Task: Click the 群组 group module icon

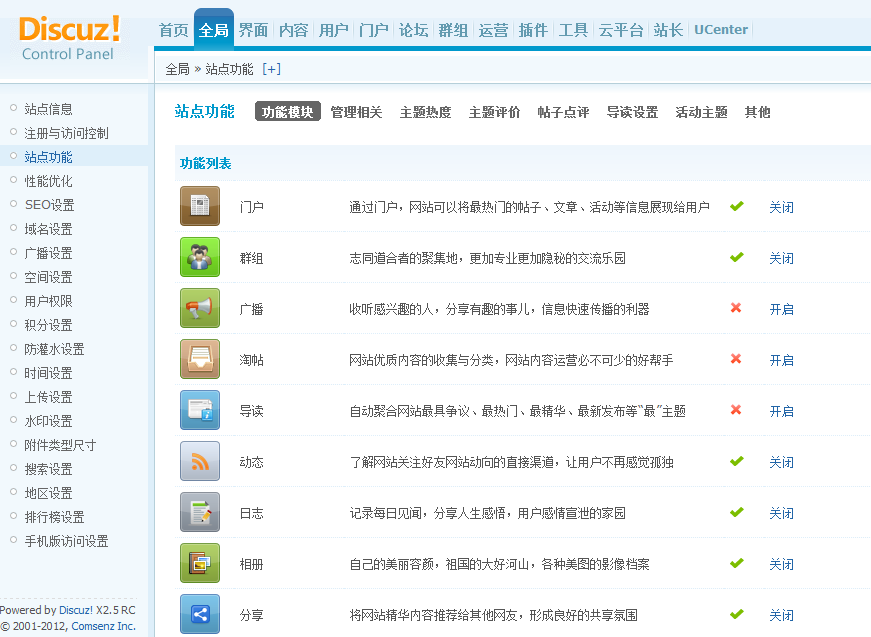Action: pos(200,257)
